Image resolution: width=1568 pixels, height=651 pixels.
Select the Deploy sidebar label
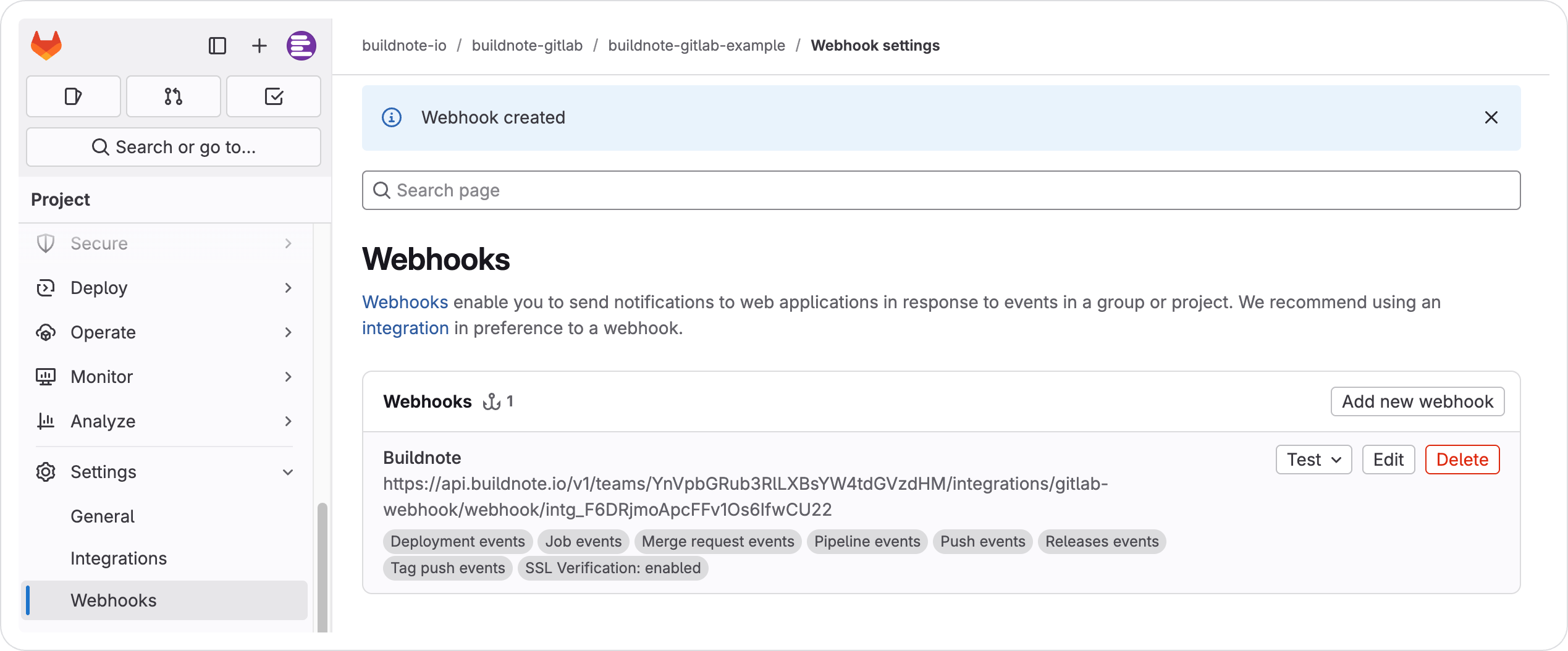(99, 288)
